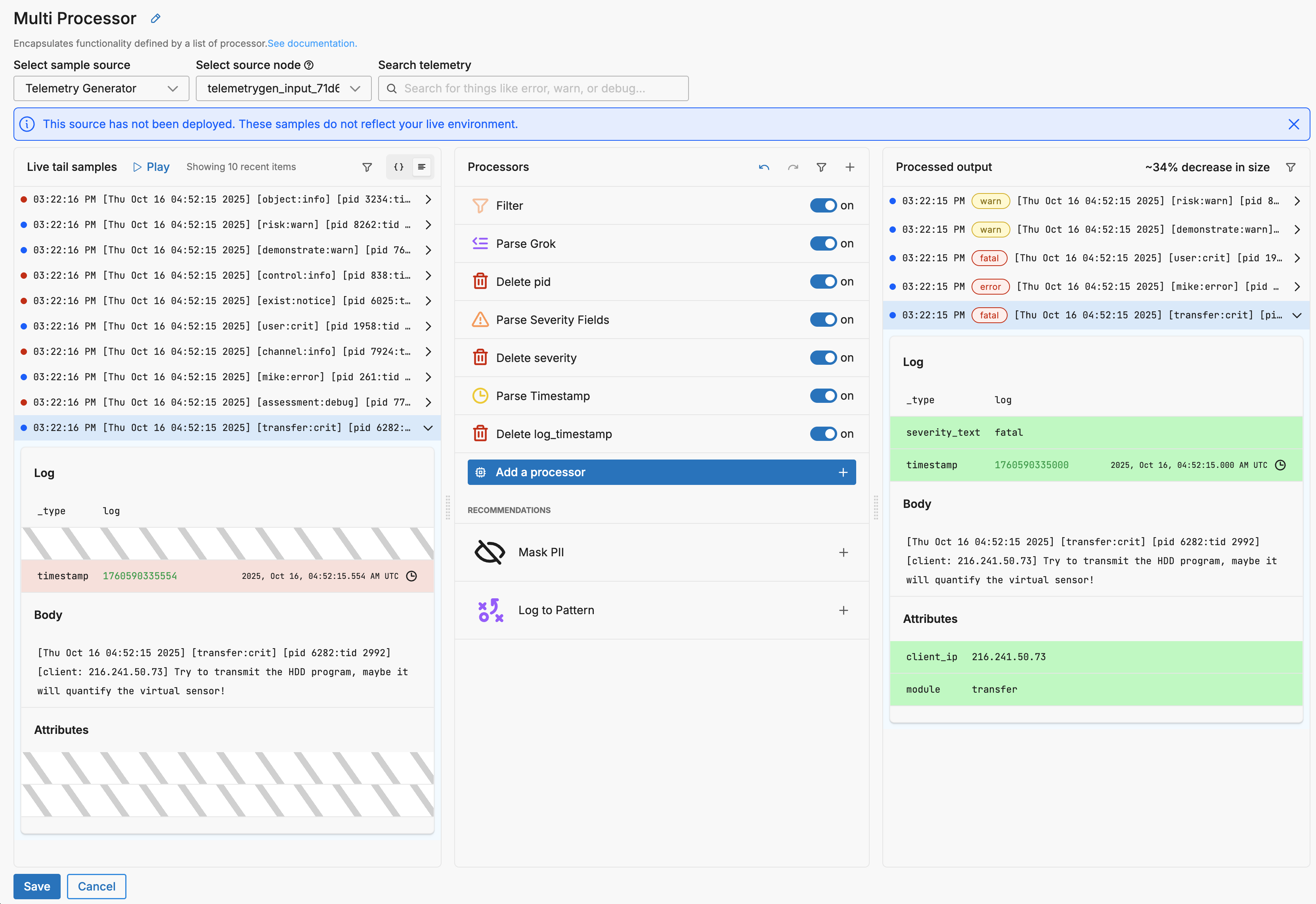The image size is (1316, 904).
Task: Expand the mike:error log in Processed output
Action: pyautogui.click(x=1297, y=287)
